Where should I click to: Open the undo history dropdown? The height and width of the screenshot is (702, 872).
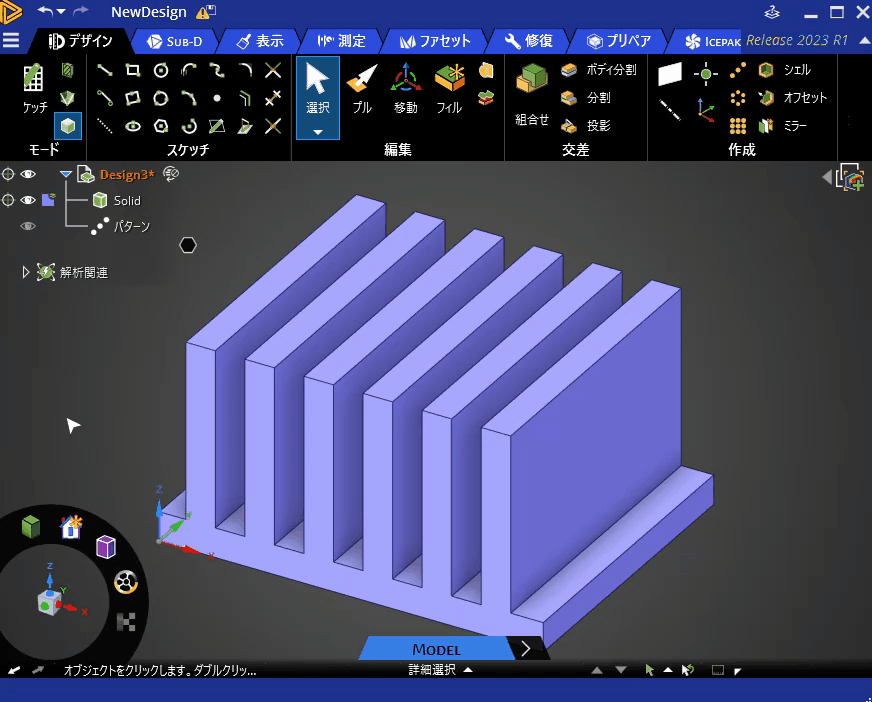(x=61, y=12)
